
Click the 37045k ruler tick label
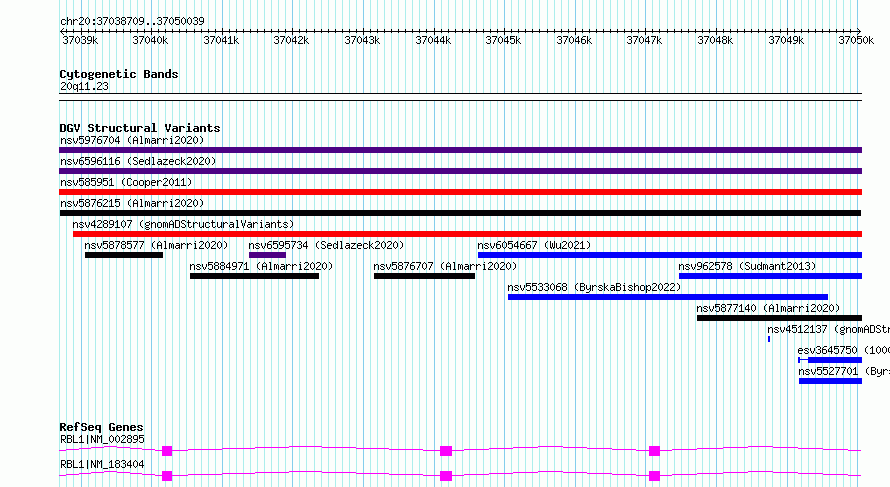503,40
